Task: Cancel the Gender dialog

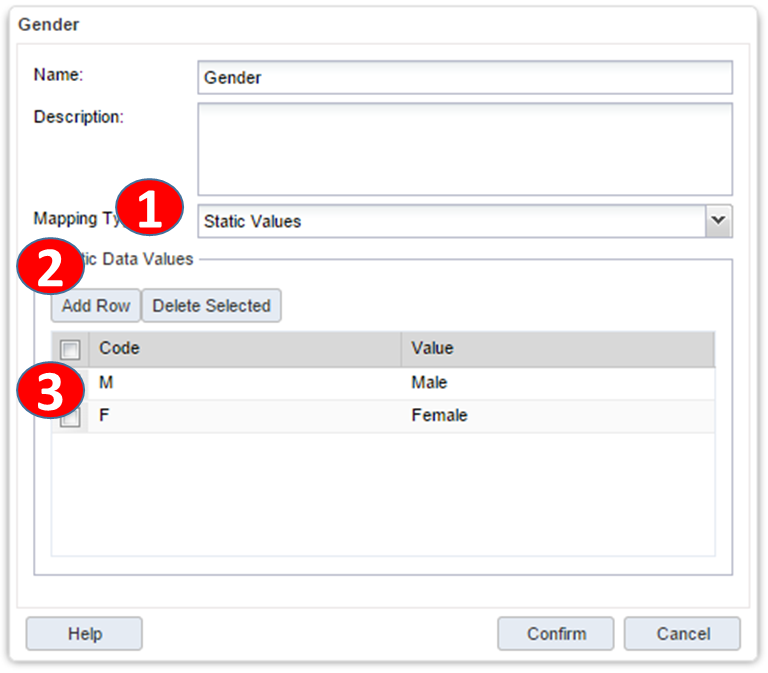Action: [682, 633]
